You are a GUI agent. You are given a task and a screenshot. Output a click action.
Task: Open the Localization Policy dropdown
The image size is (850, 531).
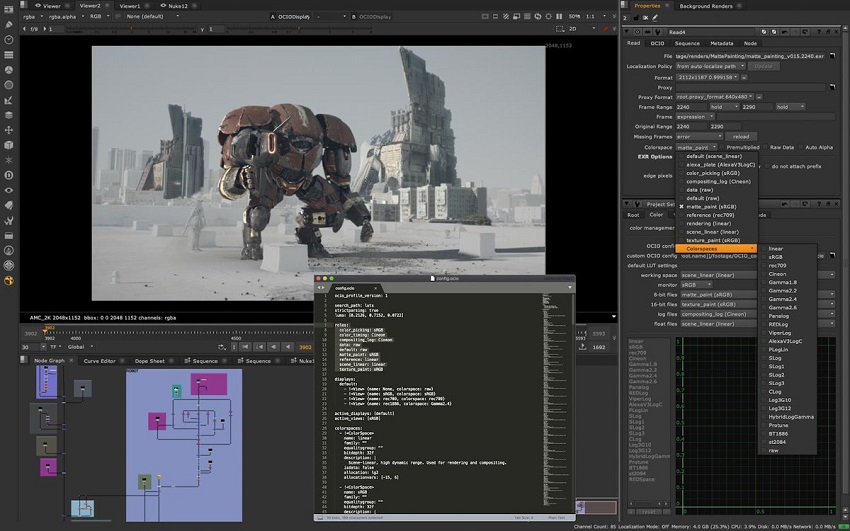tap(710, 66)
